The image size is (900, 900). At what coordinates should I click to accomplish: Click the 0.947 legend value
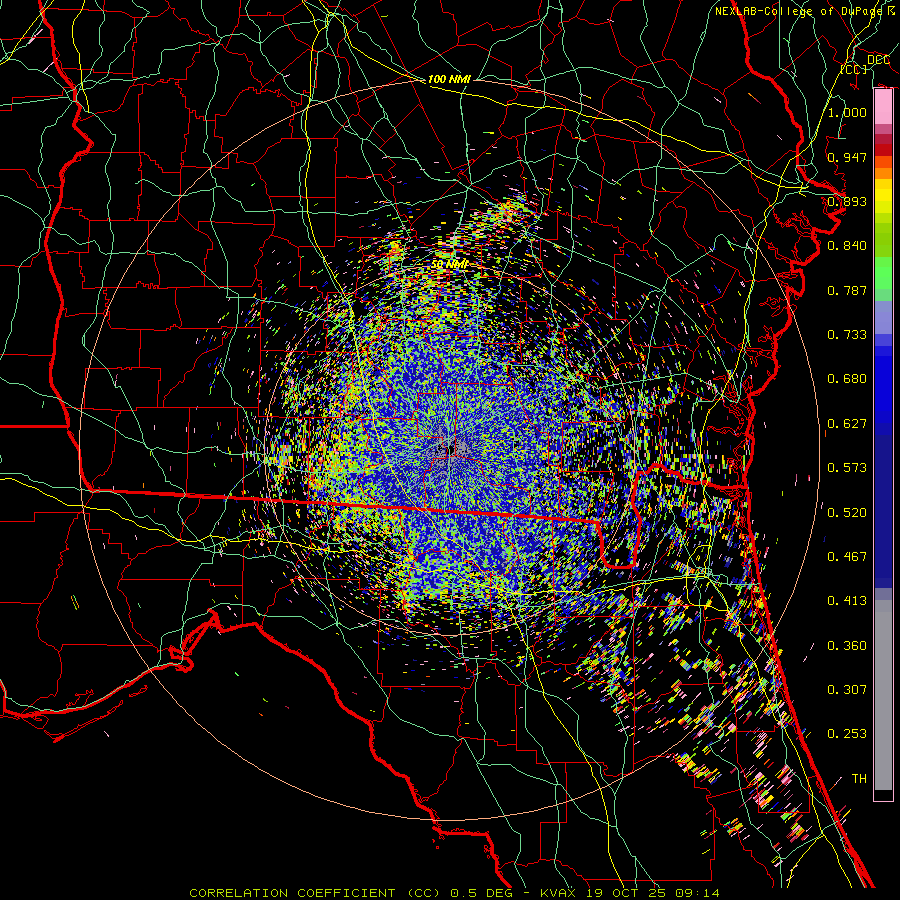coord(847,157)
